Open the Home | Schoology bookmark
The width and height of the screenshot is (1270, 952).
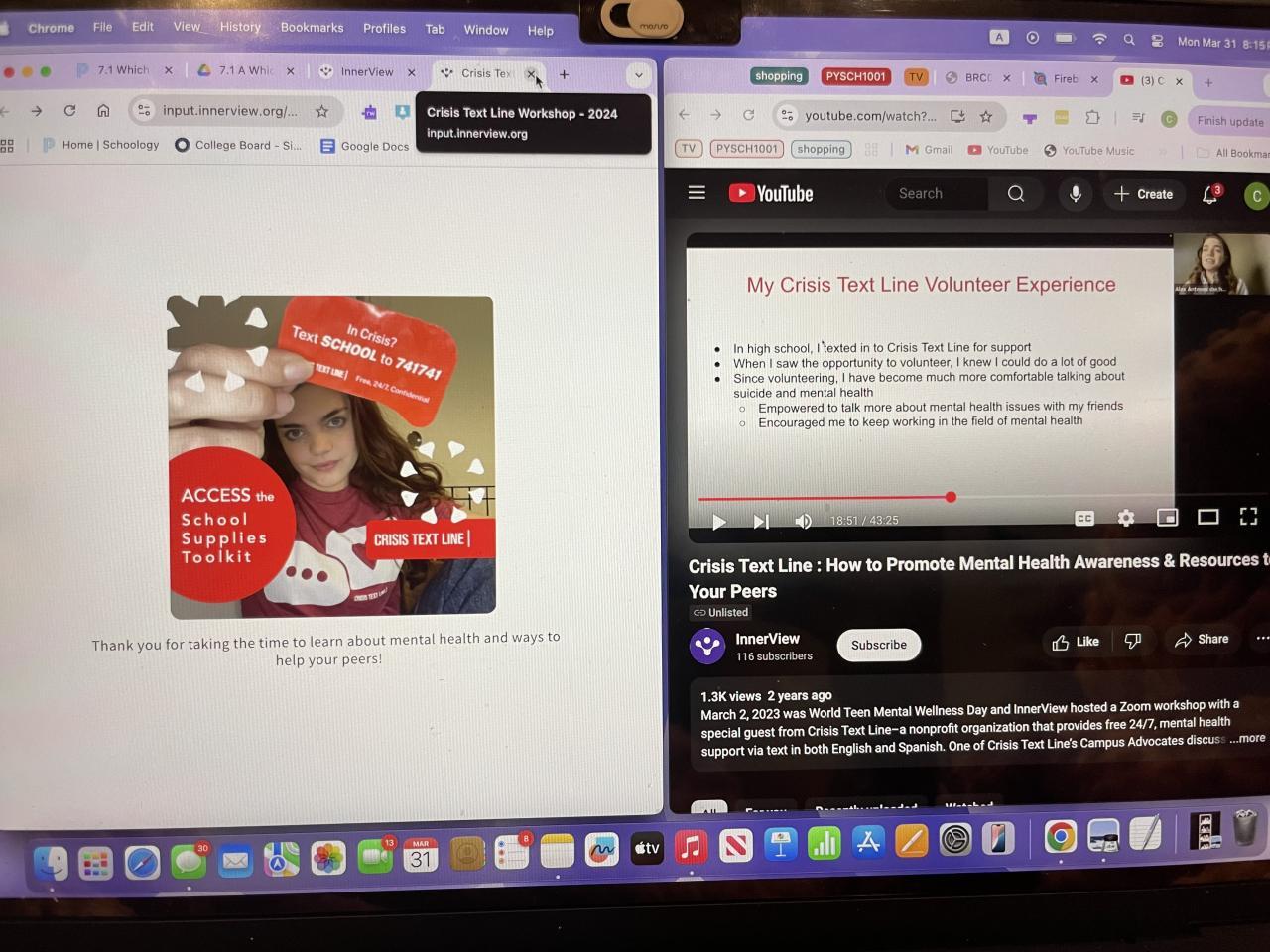tap(100, 145)
